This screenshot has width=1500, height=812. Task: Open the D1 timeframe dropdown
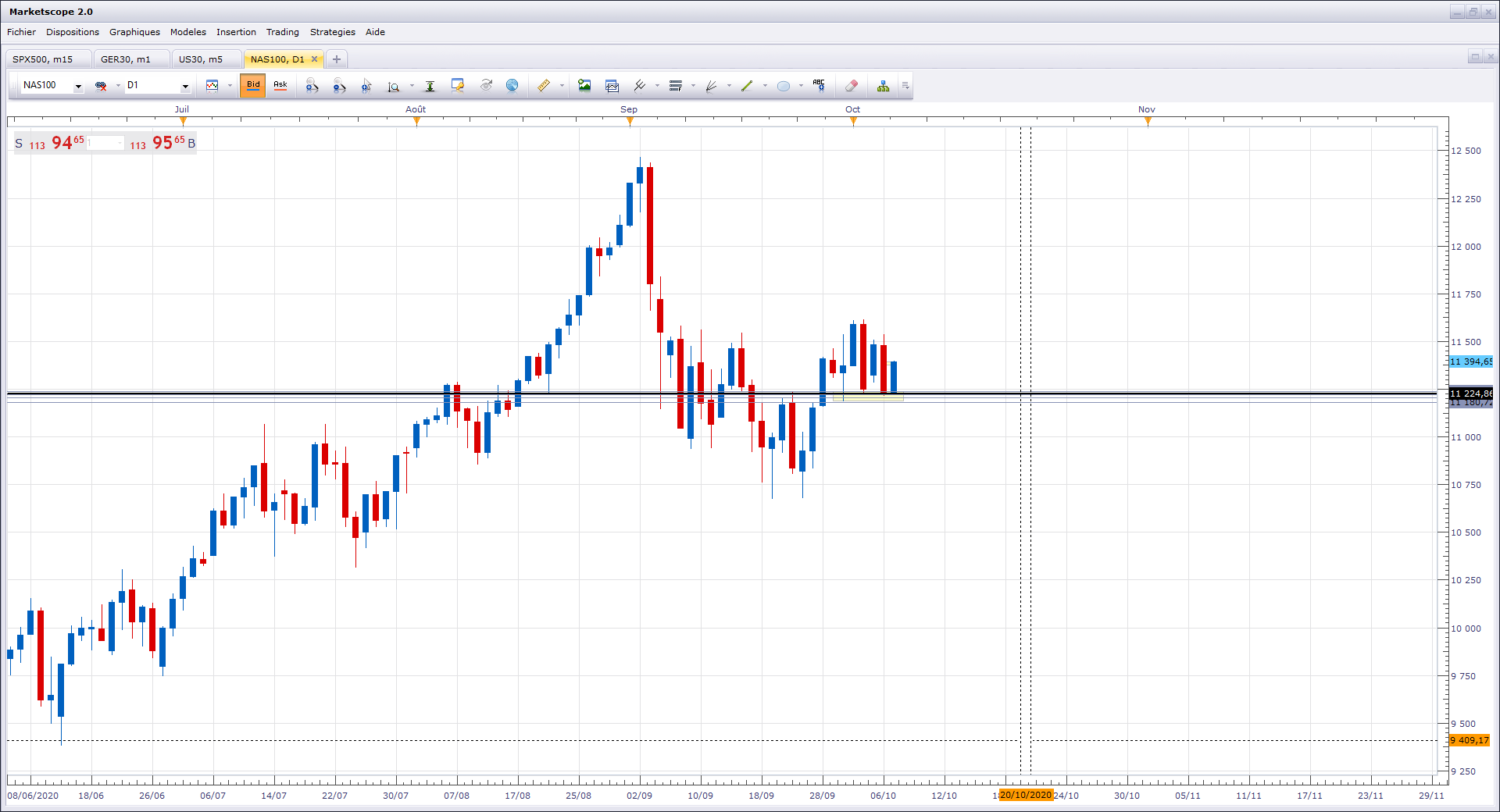(x=185, y=86)
